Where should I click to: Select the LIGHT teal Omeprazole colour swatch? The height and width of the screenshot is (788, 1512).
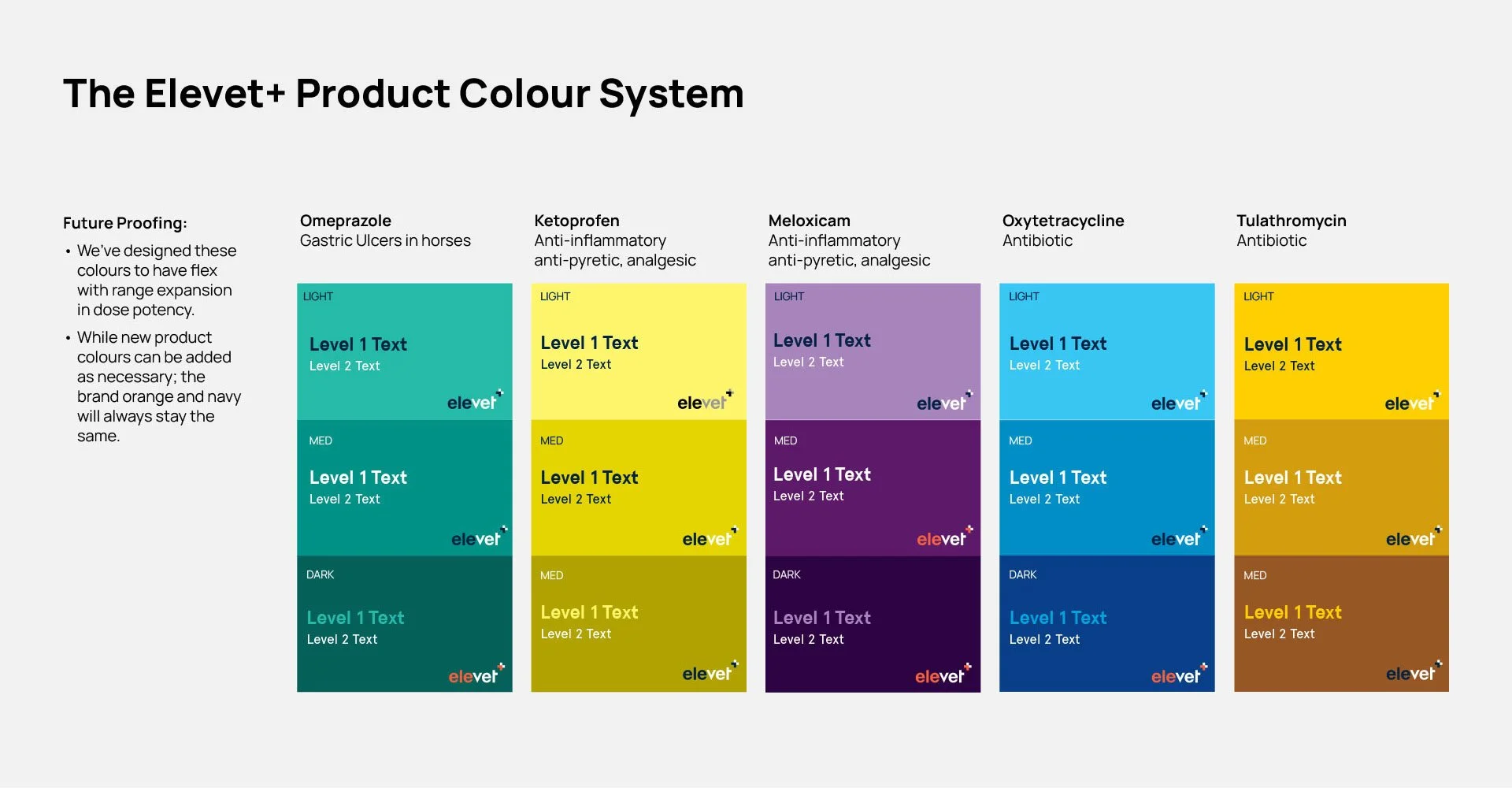pos(404,351)
